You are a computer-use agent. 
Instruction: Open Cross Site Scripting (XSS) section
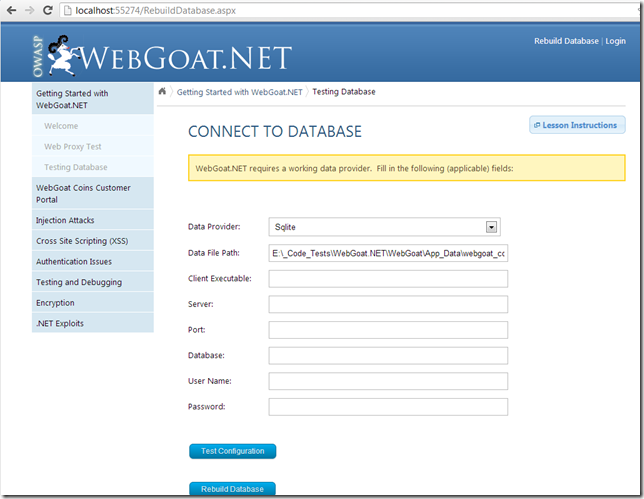click(x=93, y=241)
